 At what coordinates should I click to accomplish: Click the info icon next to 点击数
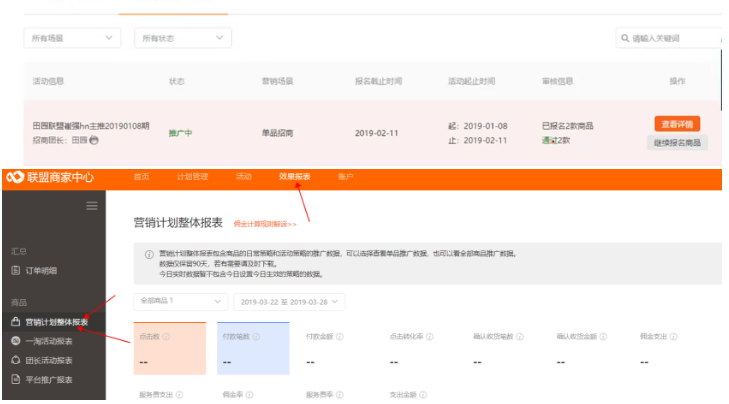click(166, 337)
